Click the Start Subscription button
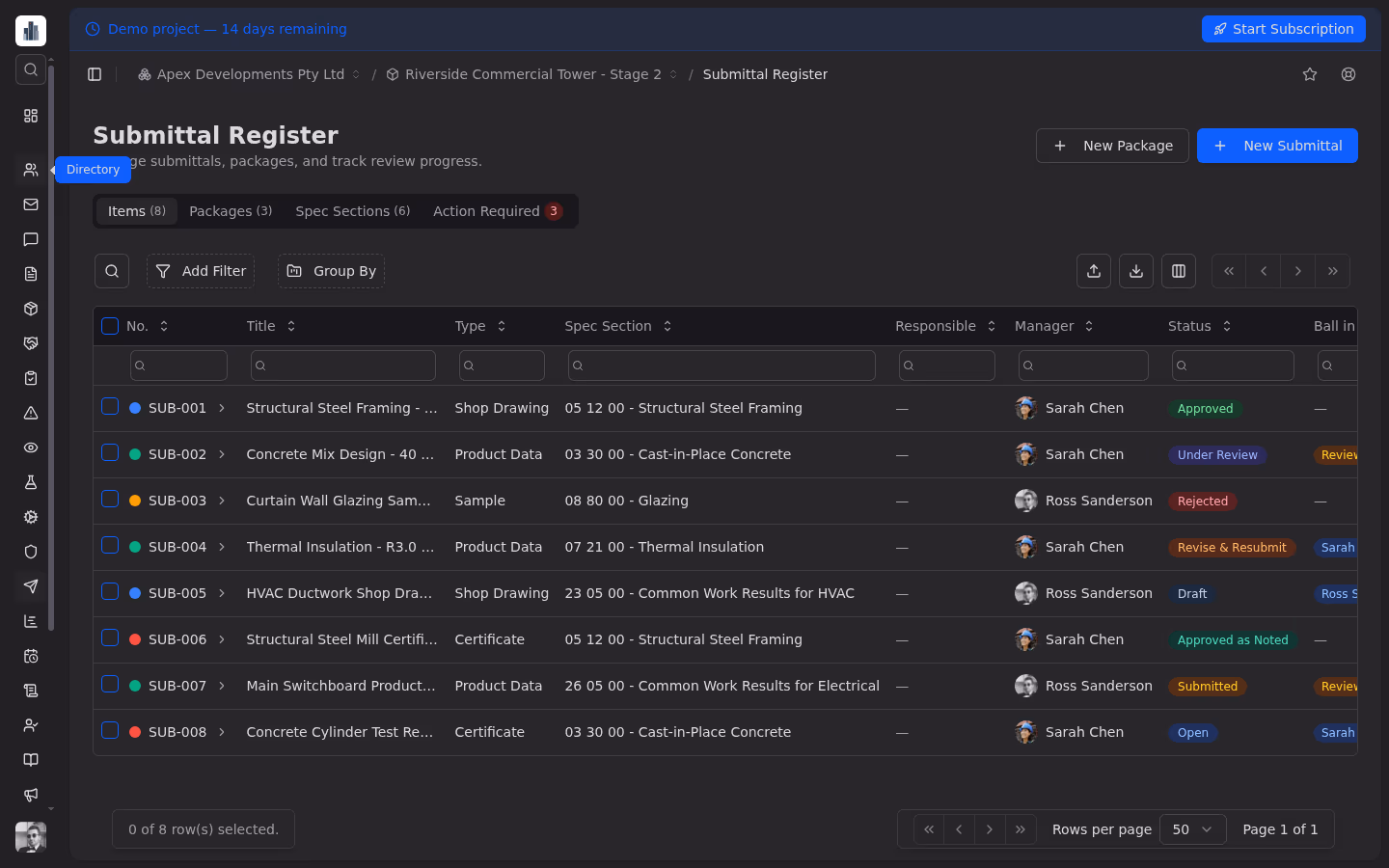 [1284, 29]
